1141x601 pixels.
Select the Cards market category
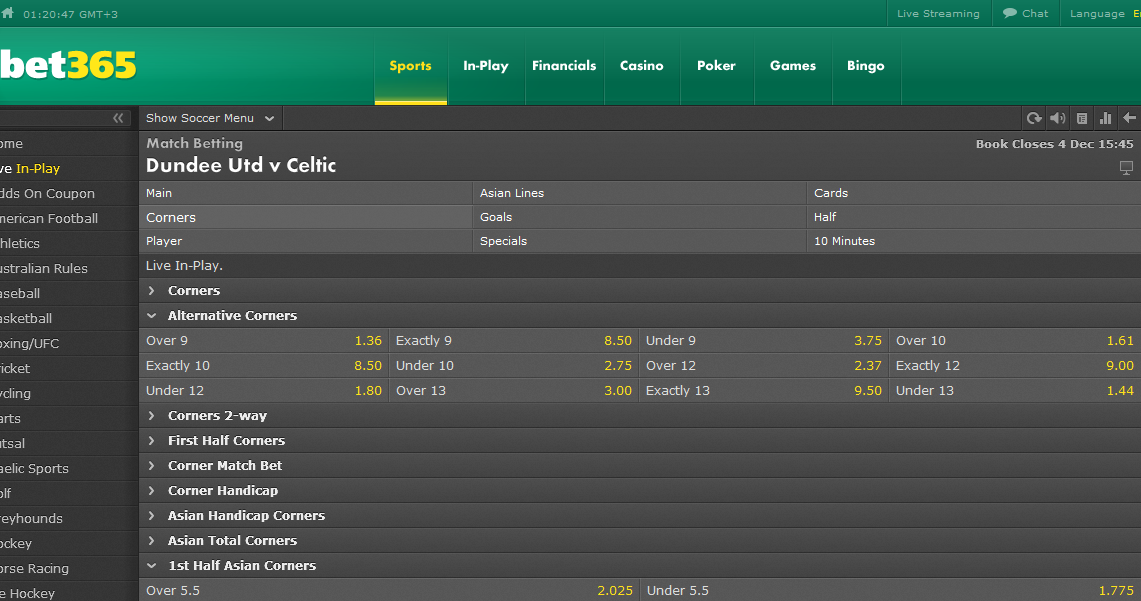coord(974,193)
